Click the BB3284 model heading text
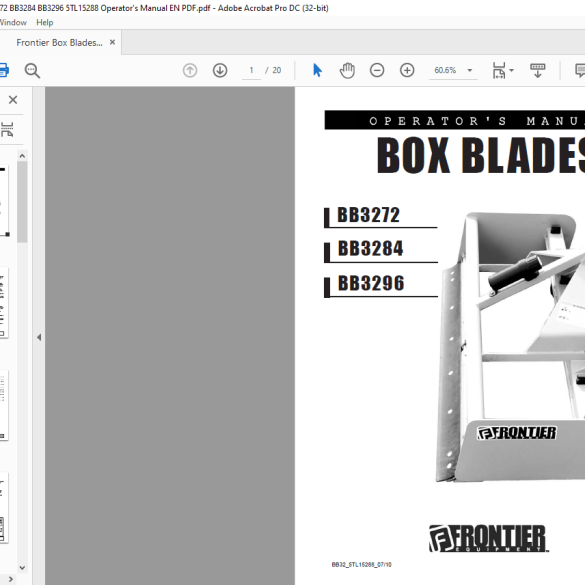Image resolution: width=585 pixels, height=585 pixels. click(370, 248)
